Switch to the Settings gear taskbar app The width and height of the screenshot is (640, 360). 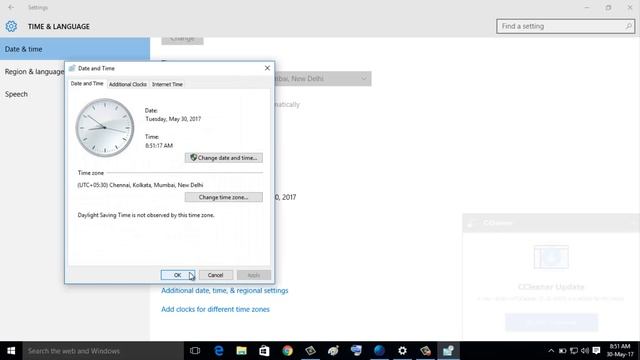[402, 351]
